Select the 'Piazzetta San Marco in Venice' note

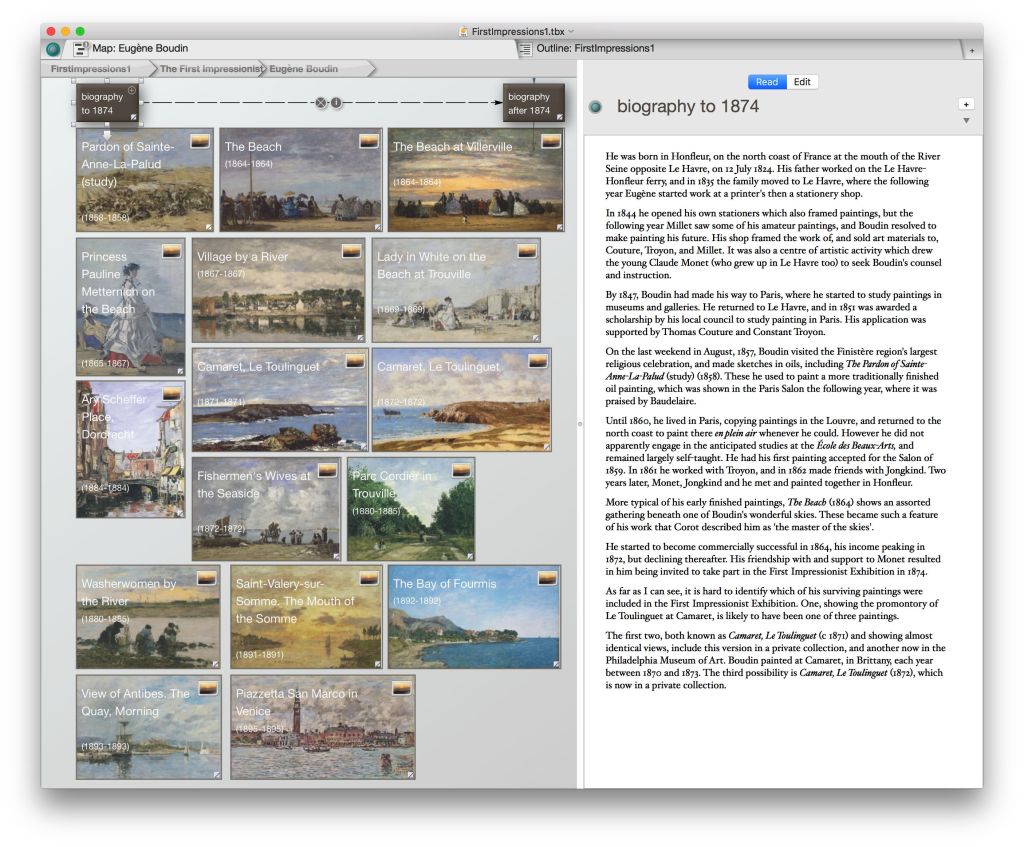tap(322, 727)
